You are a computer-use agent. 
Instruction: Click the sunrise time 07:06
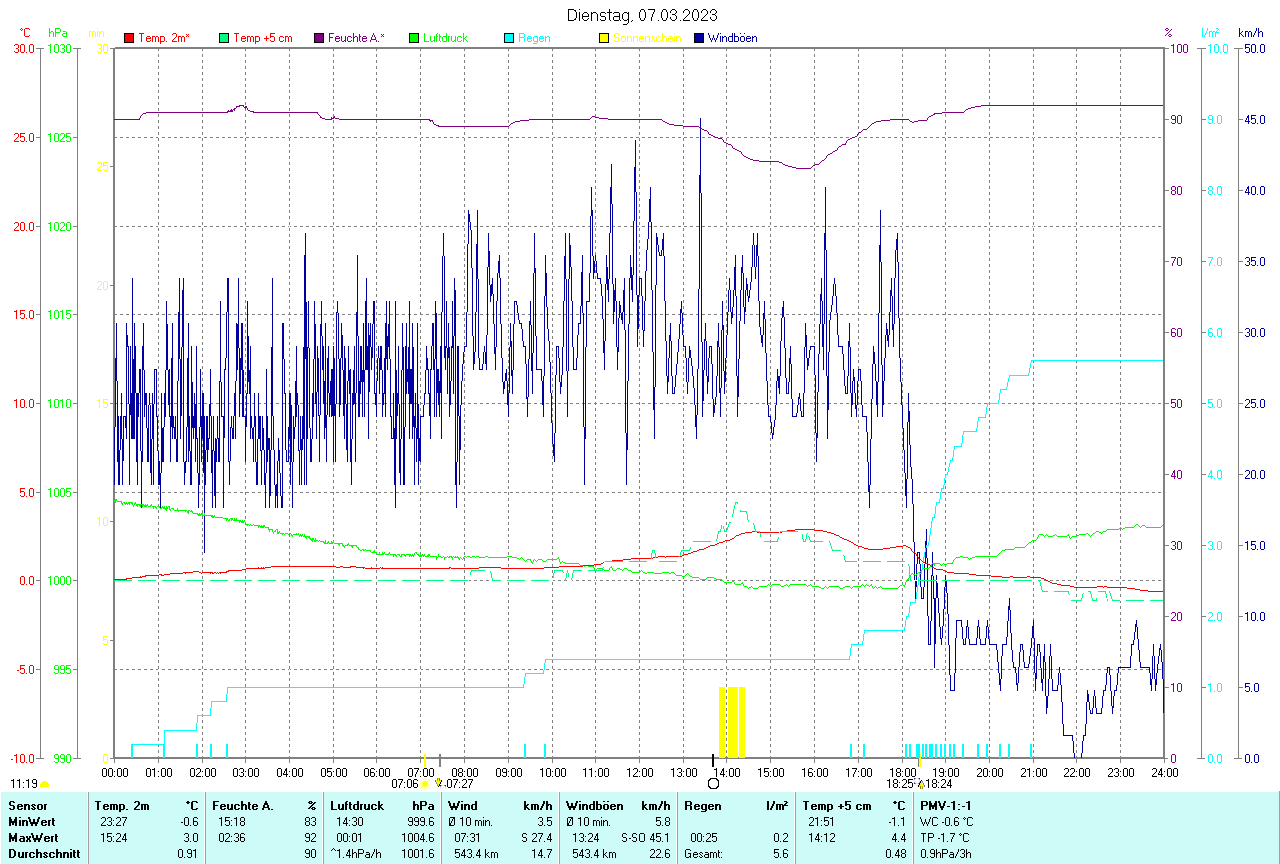coord(404,784)
